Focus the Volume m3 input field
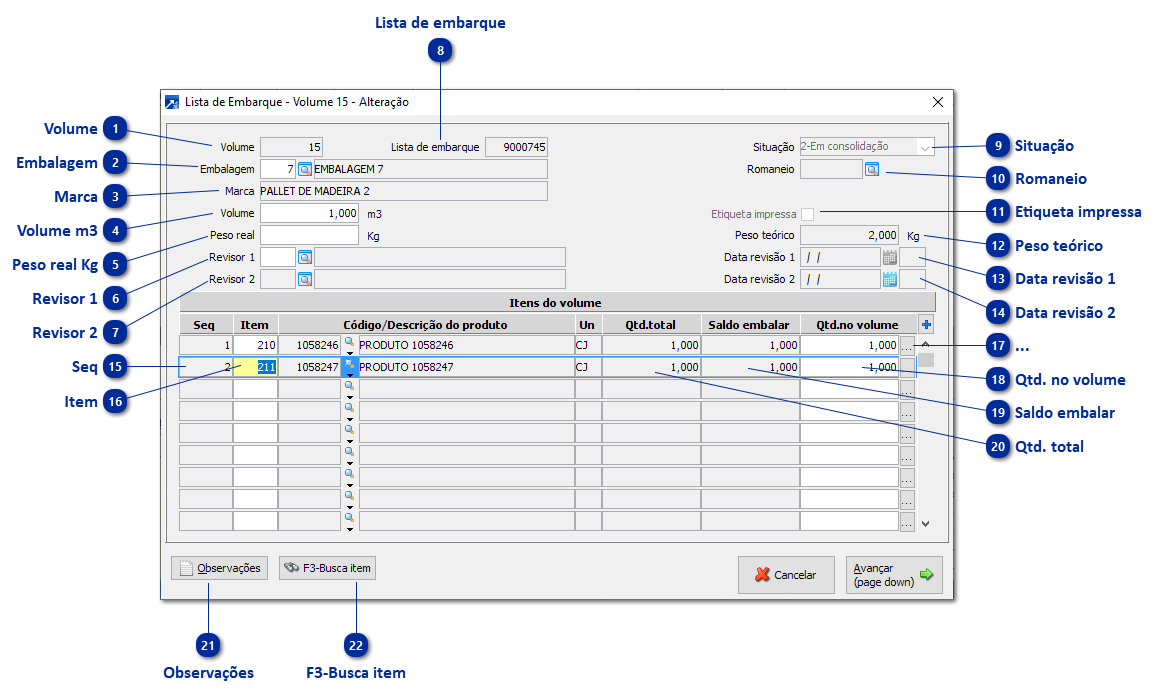Viewport: 1158px width, 699px height. [x=309, y=214]
